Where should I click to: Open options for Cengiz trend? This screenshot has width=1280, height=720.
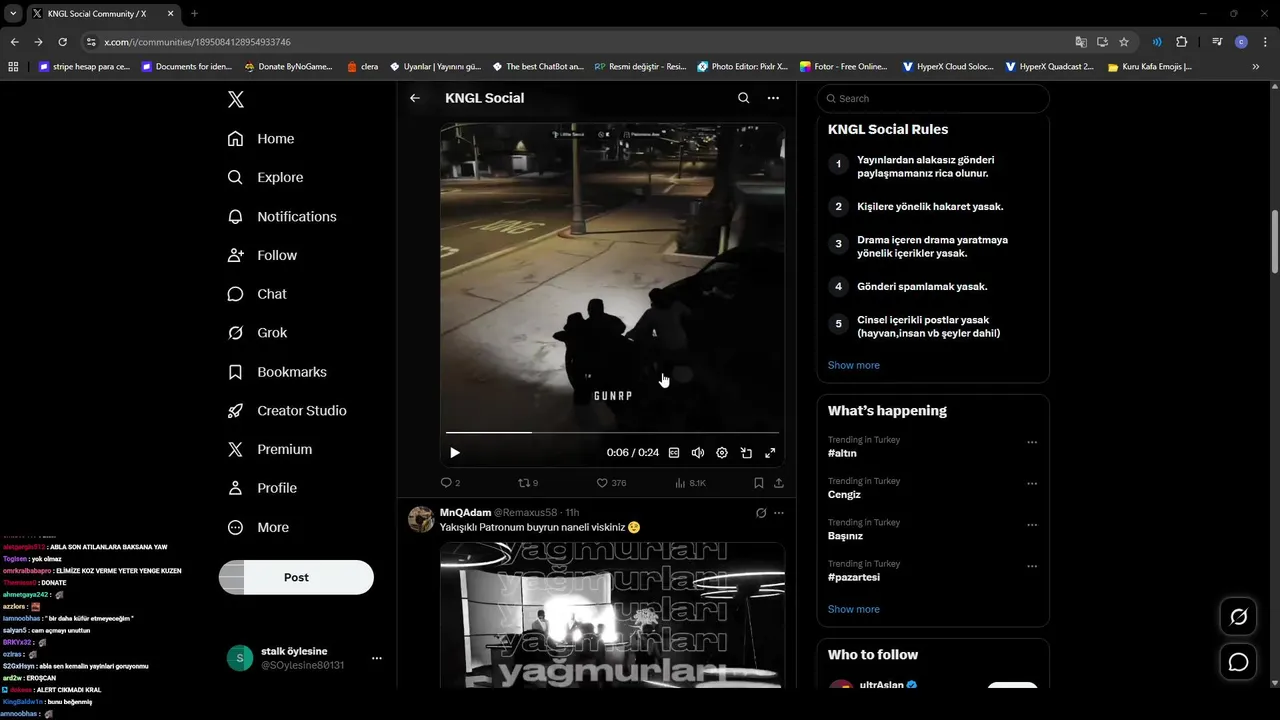(1032, 484)
